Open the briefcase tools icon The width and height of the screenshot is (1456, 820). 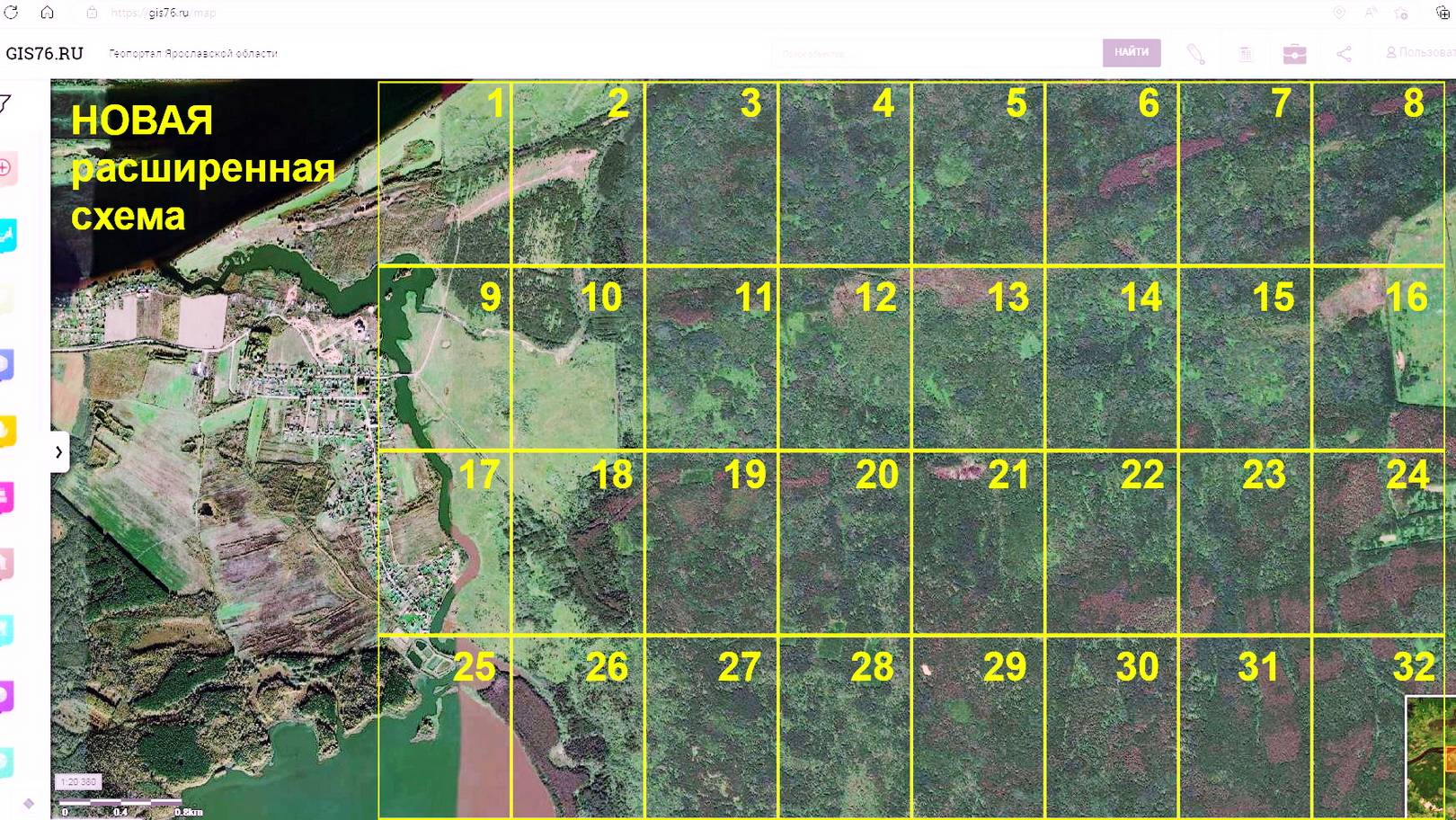pyautogui.click(x=1294, y=54)
